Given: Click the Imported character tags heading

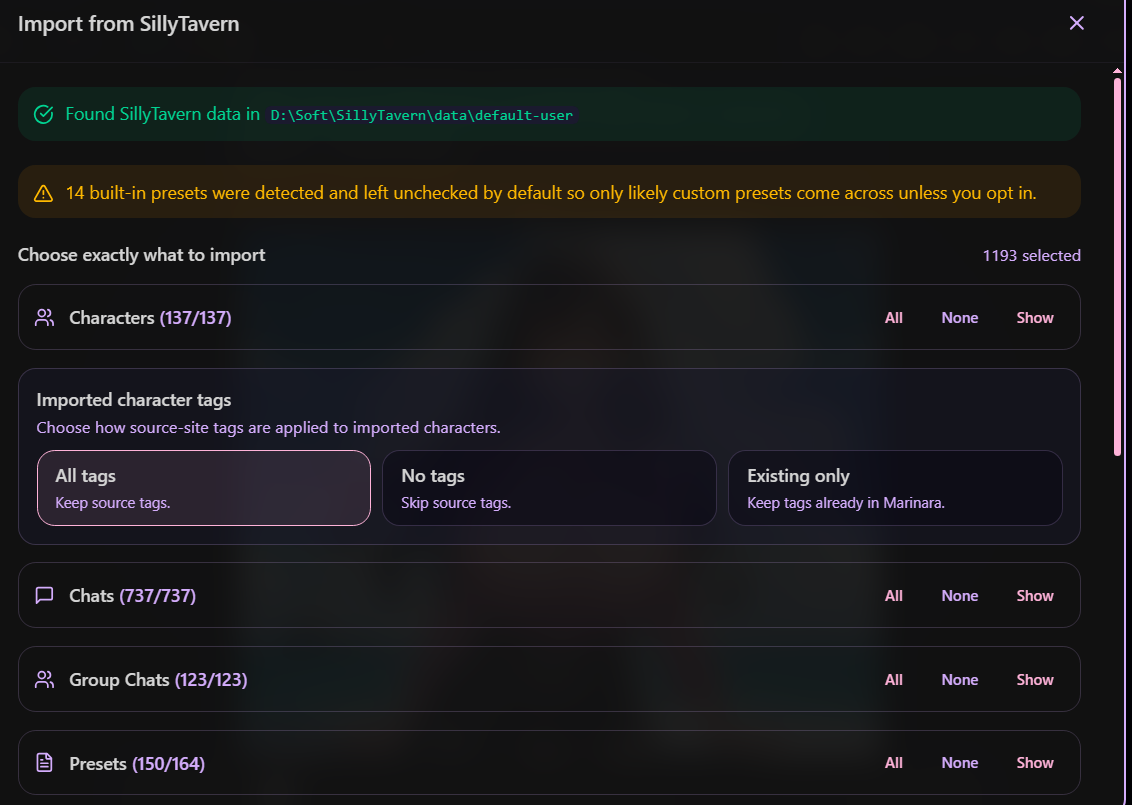Looking at the screenshot, I should click(134, 400).
